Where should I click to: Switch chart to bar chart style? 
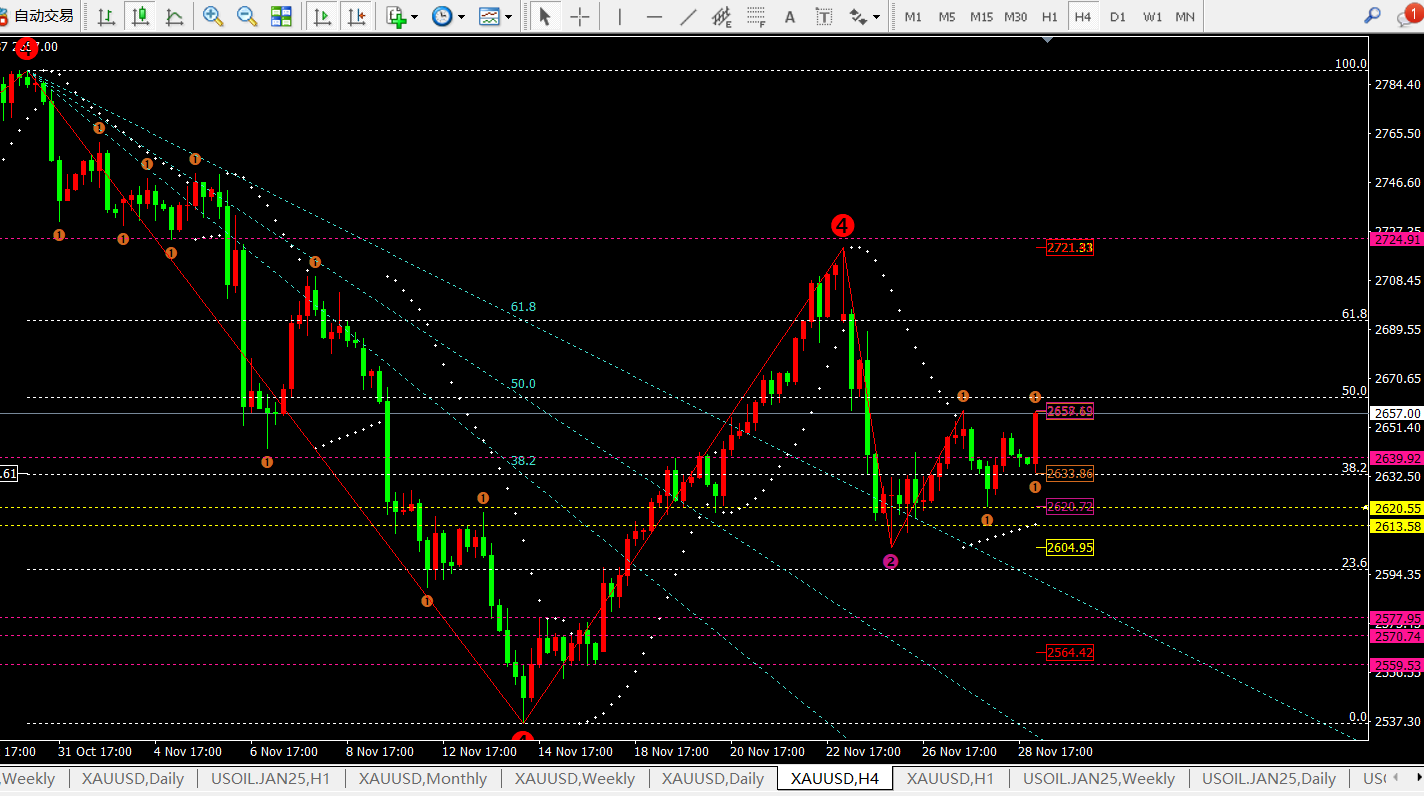tap(106, 16)
